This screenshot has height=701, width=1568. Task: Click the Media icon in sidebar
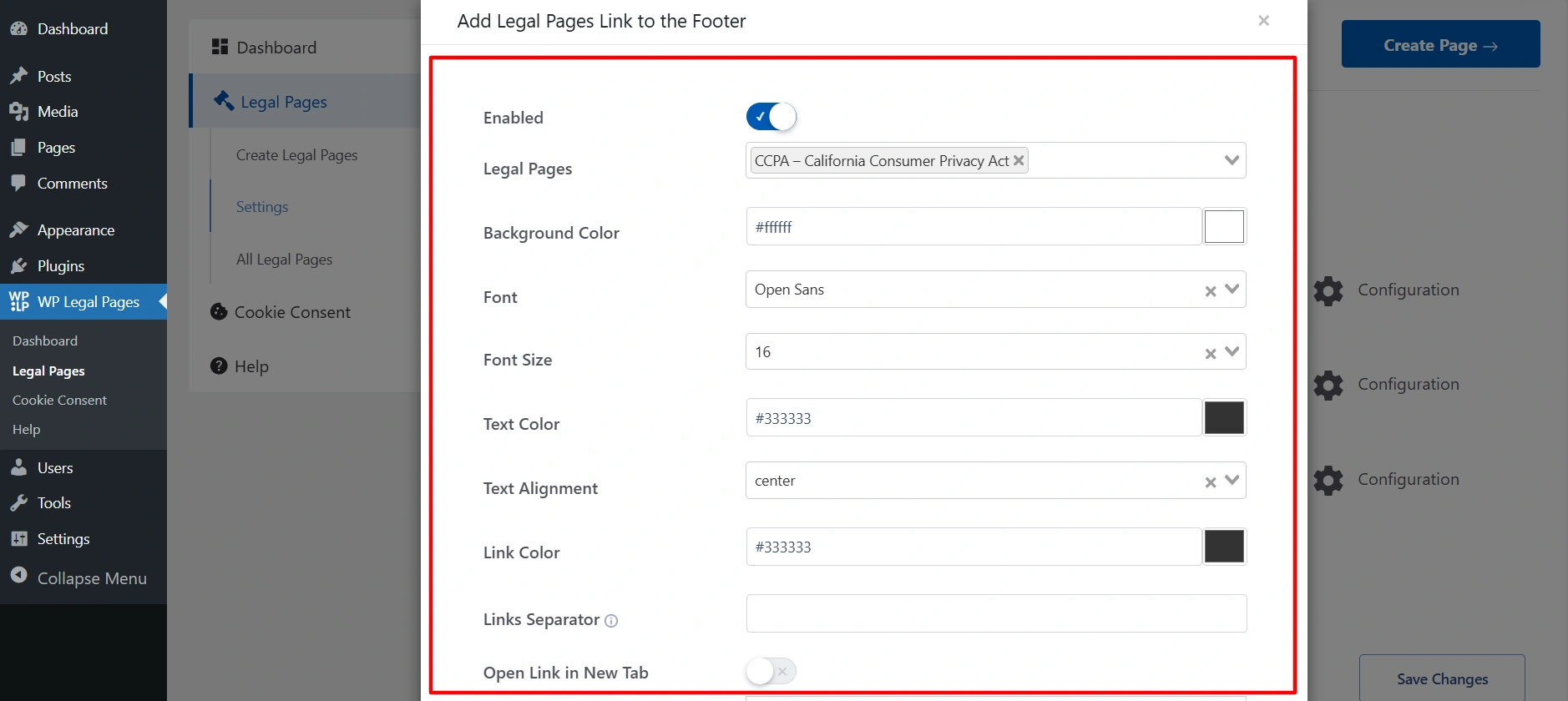click(18, 112)
